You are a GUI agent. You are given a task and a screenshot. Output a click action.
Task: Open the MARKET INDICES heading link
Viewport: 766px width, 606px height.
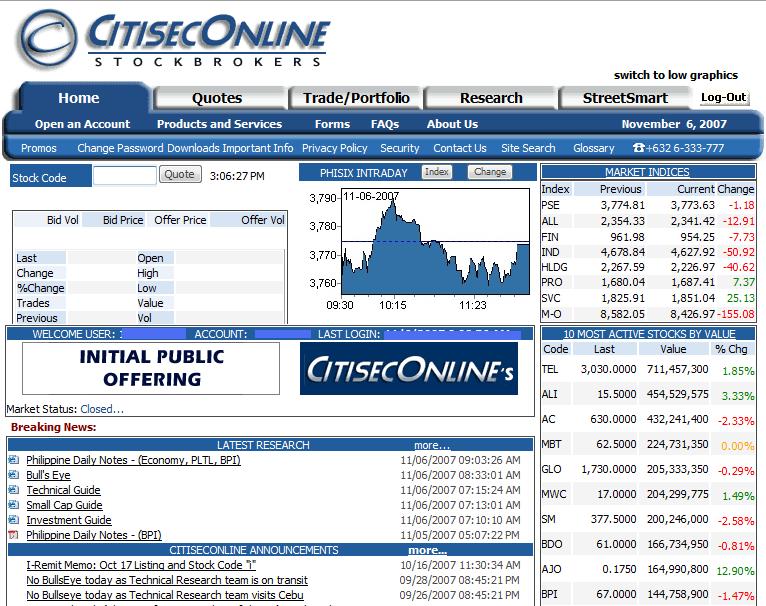[647, 172]
